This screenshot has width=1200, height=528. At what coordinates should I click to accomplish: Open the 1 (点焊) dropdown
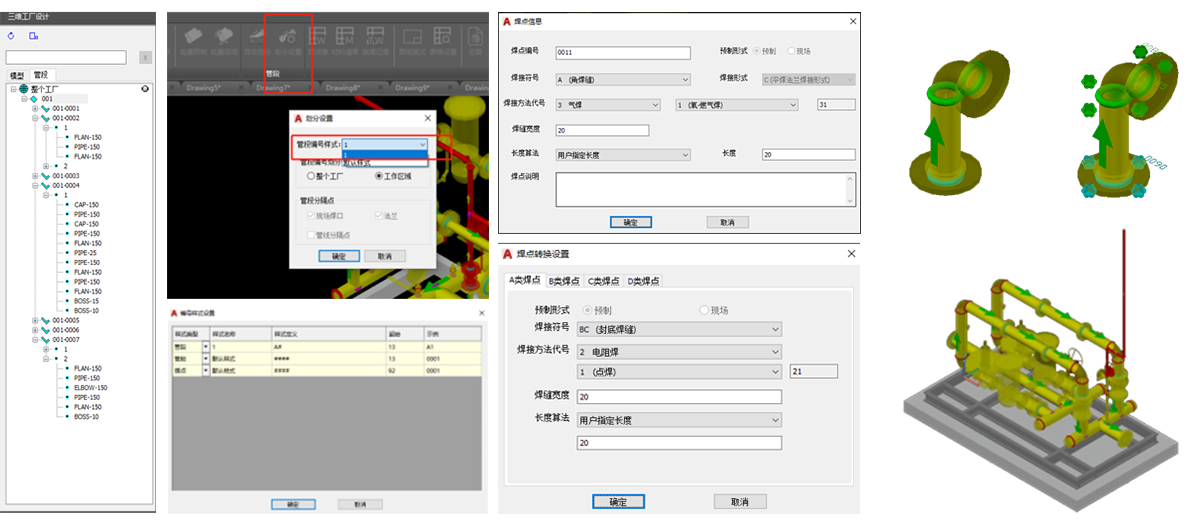pos(678,371)
